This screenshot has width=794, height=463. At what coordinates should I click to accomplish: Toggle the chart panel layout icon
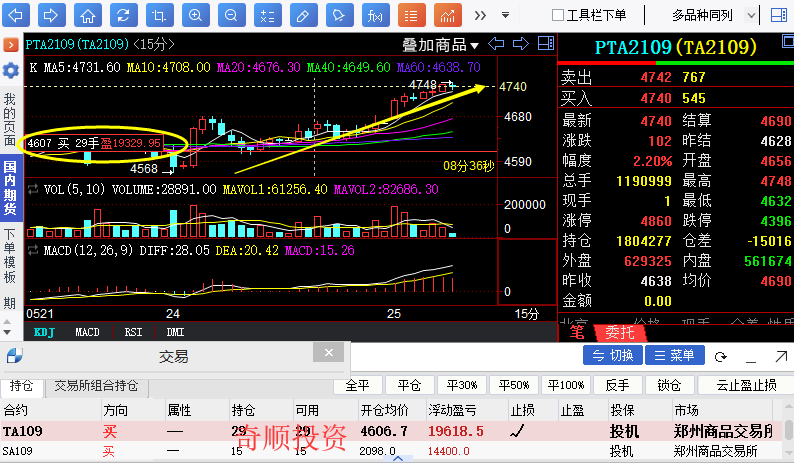pos(546,44)
